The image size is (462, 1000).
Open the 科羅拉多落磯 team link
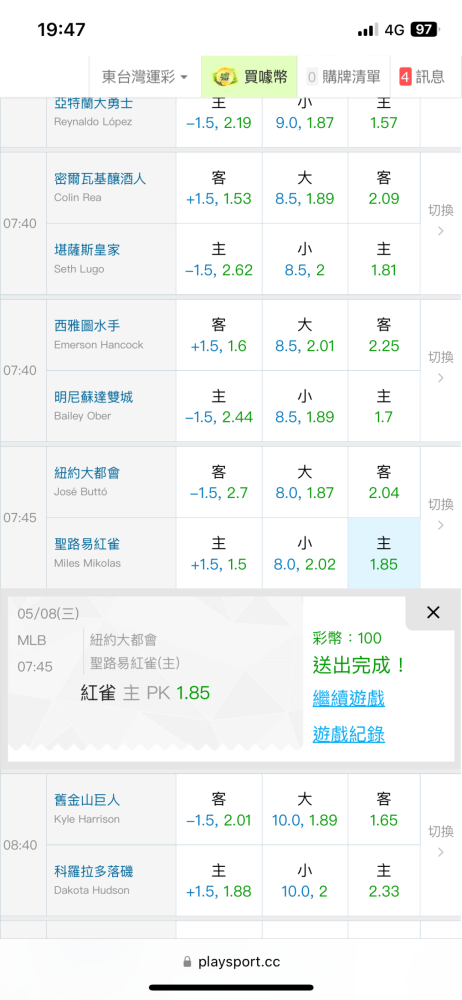click(x=94, y=871)
